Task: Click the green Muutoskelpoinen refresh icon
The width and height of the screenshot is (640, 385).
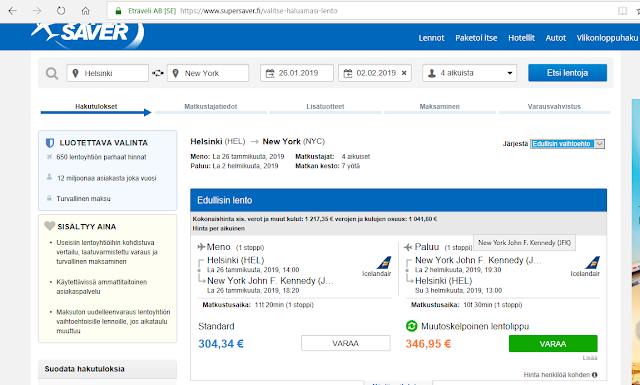Action: click(412, 326)
